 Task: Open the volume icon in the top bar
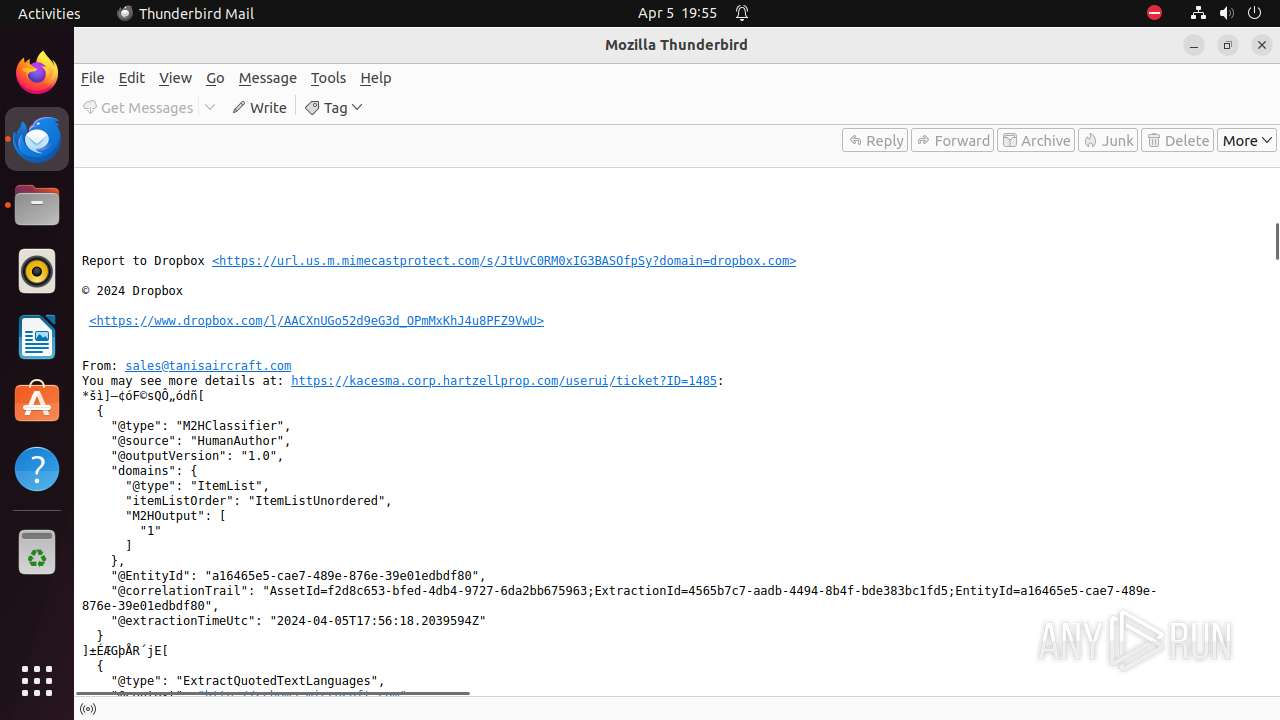1226,13
